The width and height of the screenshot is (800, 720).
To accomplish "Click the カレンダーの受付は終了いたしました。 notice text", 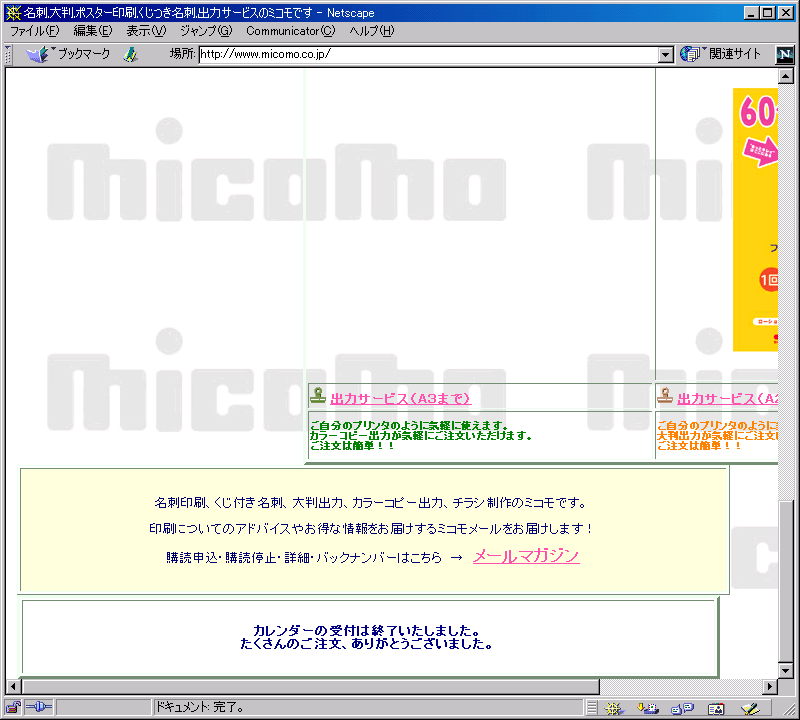I will click(x=367, y=631).
